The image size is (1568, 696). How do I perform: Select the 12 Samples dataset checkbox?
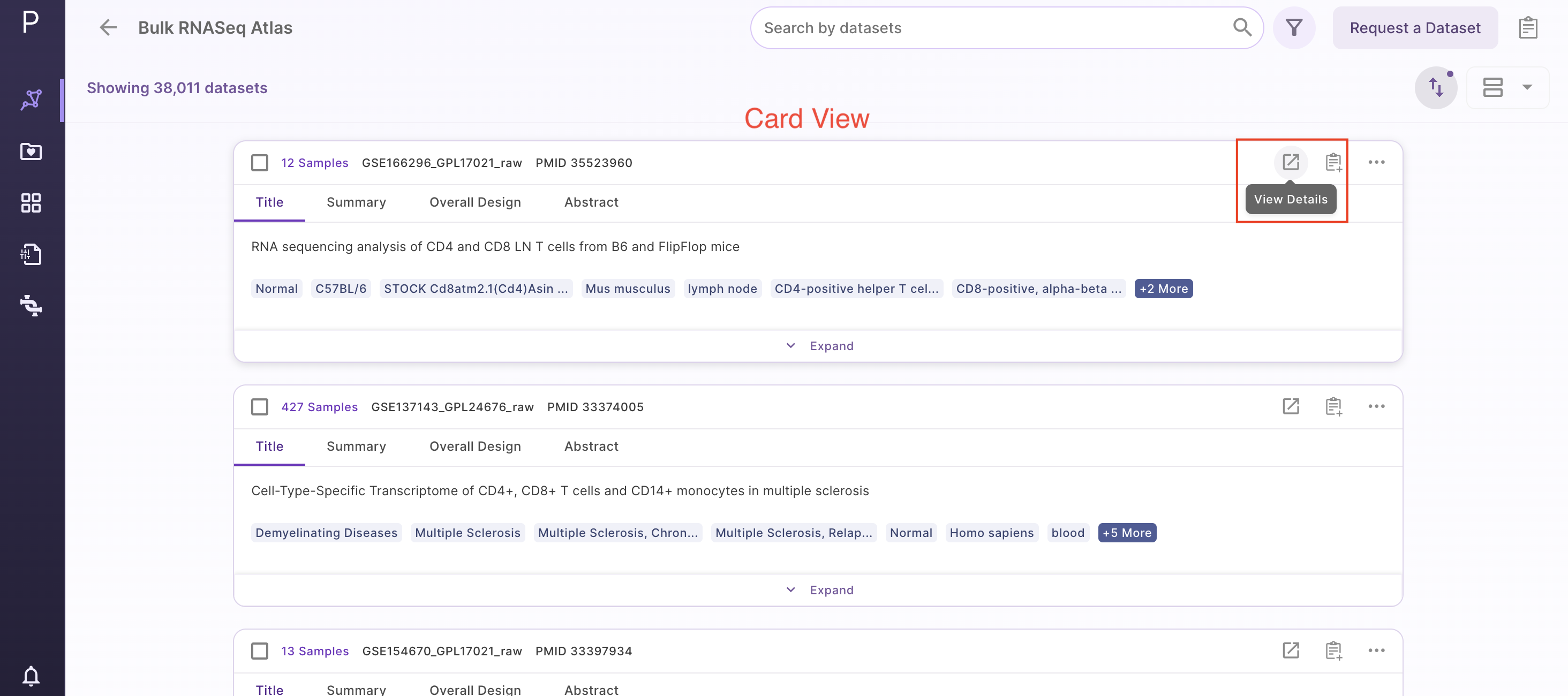[x=260, y=162]
